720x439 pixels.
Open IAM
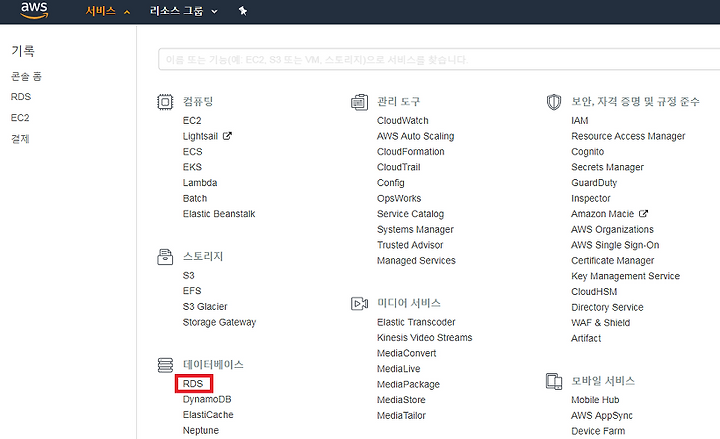coord(579,121)
